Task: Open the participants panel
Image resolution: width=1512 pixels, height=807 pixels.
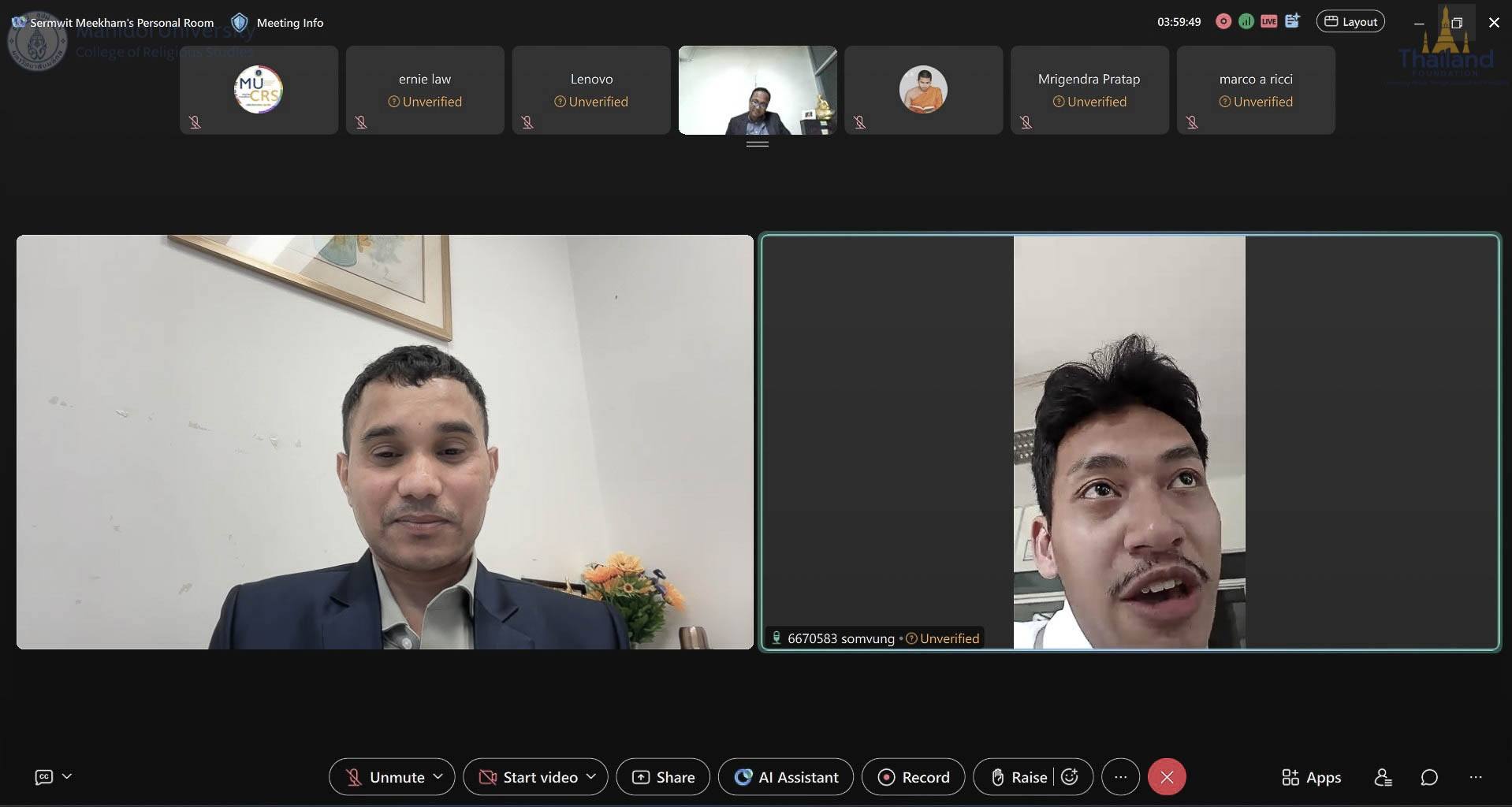Action: point(1383,778)
